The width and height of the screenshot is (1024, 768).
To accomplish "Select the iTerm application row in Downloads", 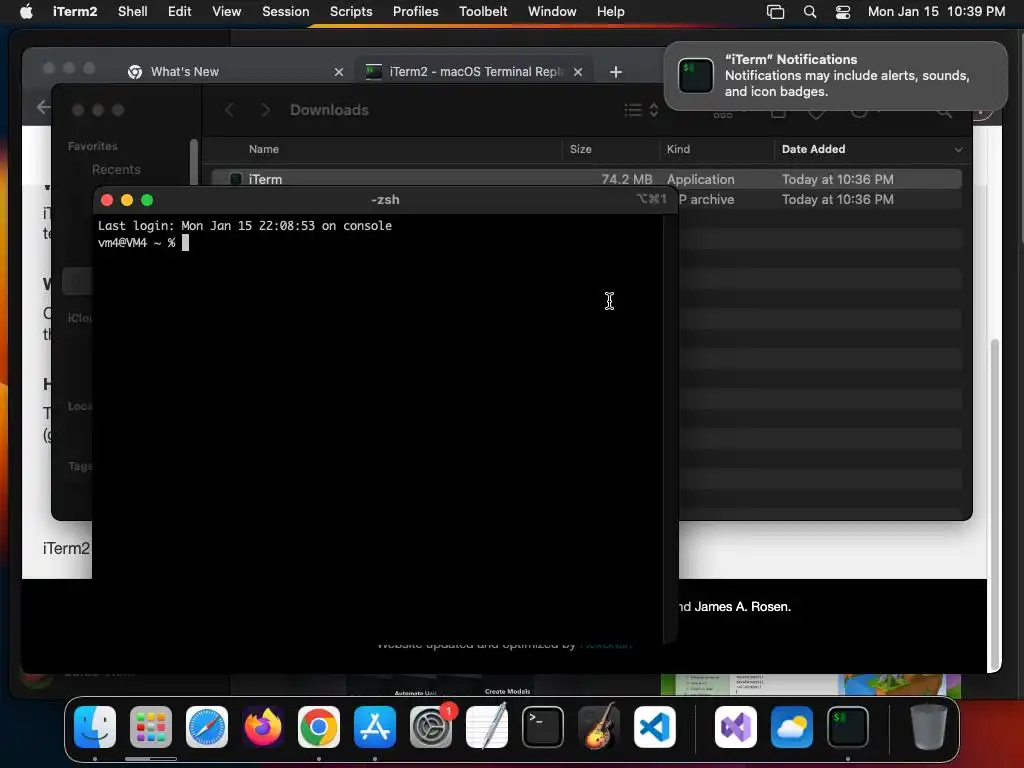I will pos(586,179).
